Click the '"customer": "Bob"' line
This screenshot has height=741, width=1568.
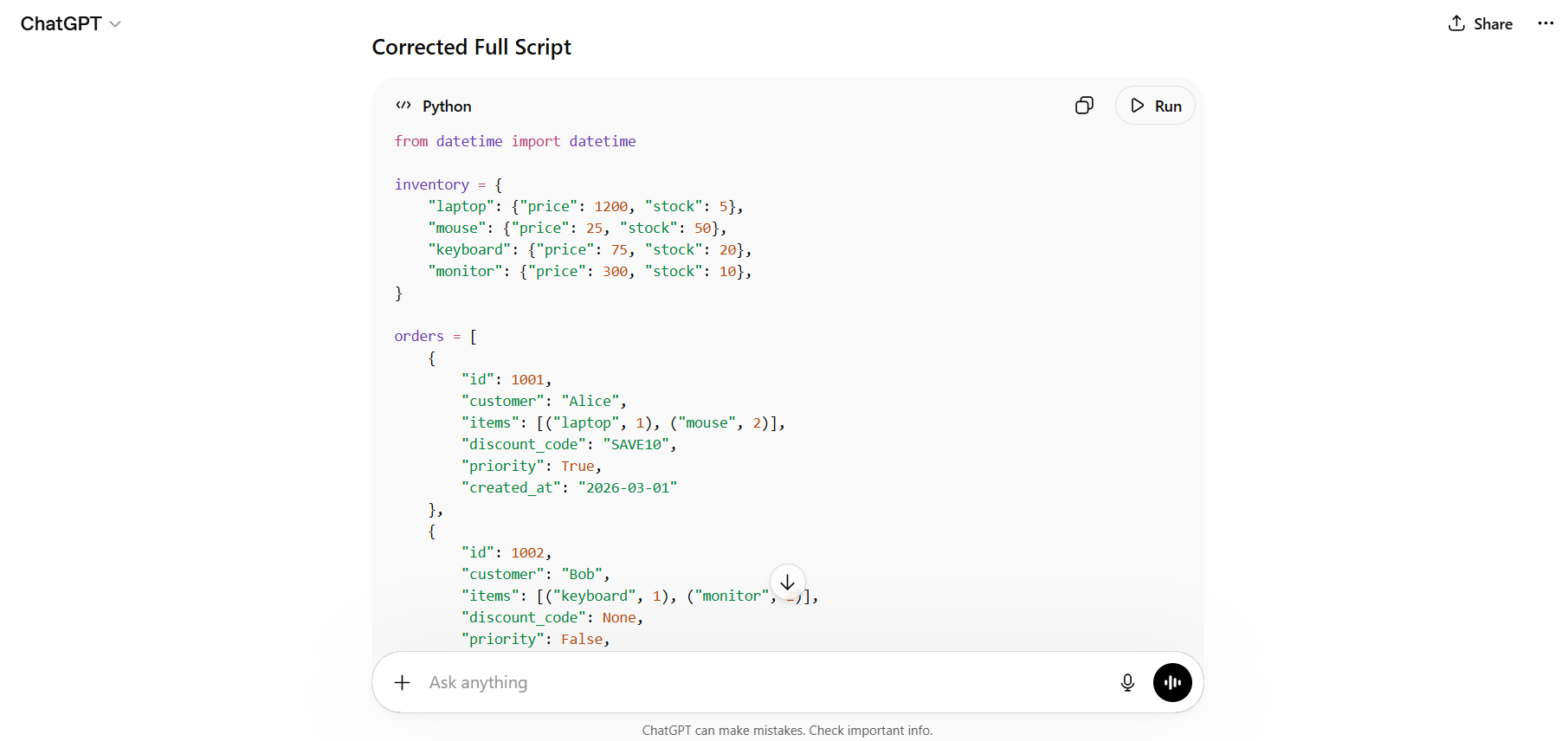pos(536,574)
